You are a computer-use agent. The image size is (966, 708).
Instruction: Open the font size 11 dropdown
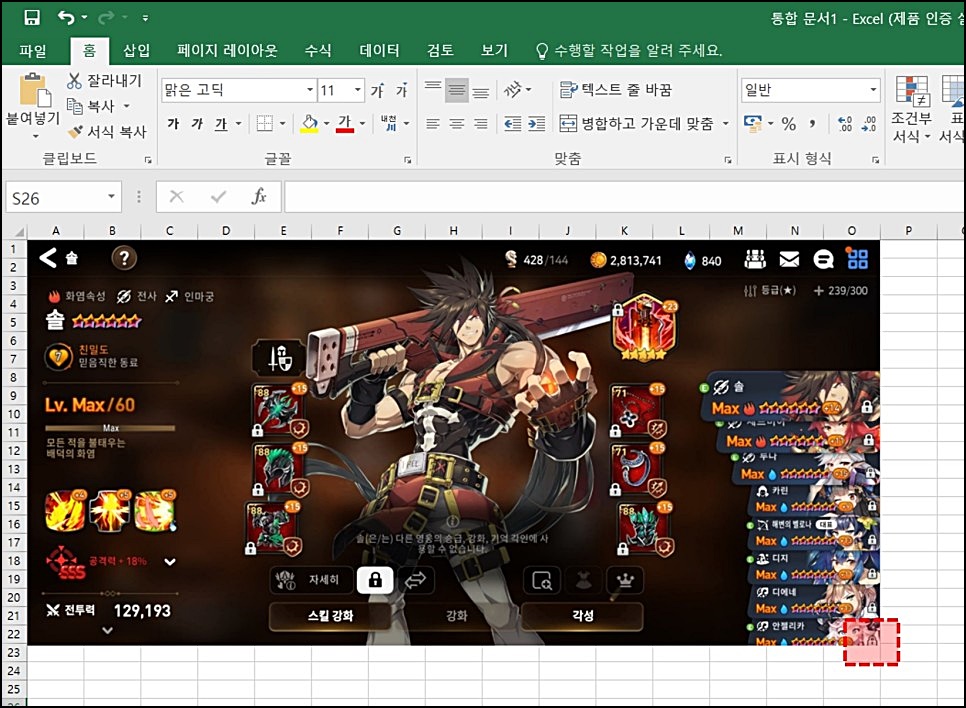pos(358,91)
